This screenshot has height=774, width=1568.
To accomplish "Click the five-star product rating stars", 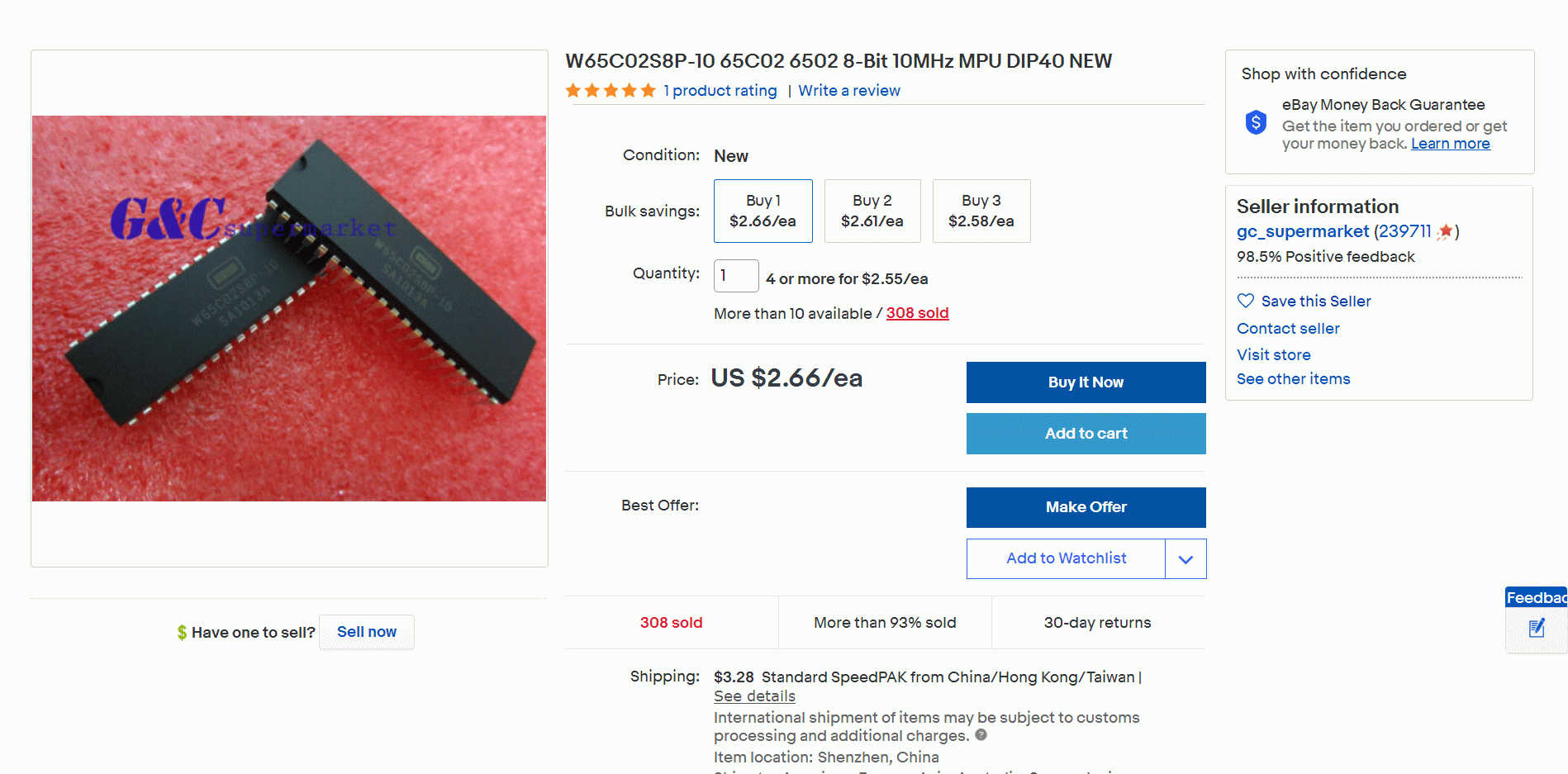I will tap(611, 91).
